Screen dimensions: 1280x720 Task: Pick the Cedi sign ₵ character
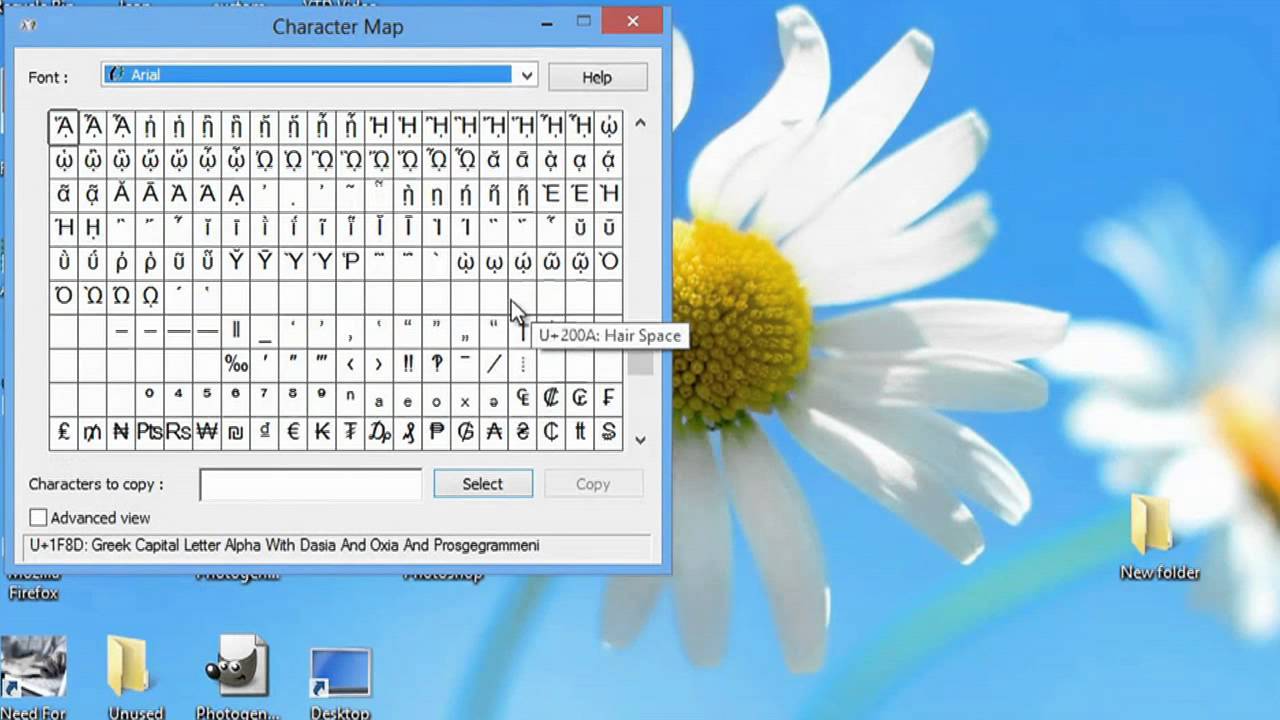coord(552,432)
